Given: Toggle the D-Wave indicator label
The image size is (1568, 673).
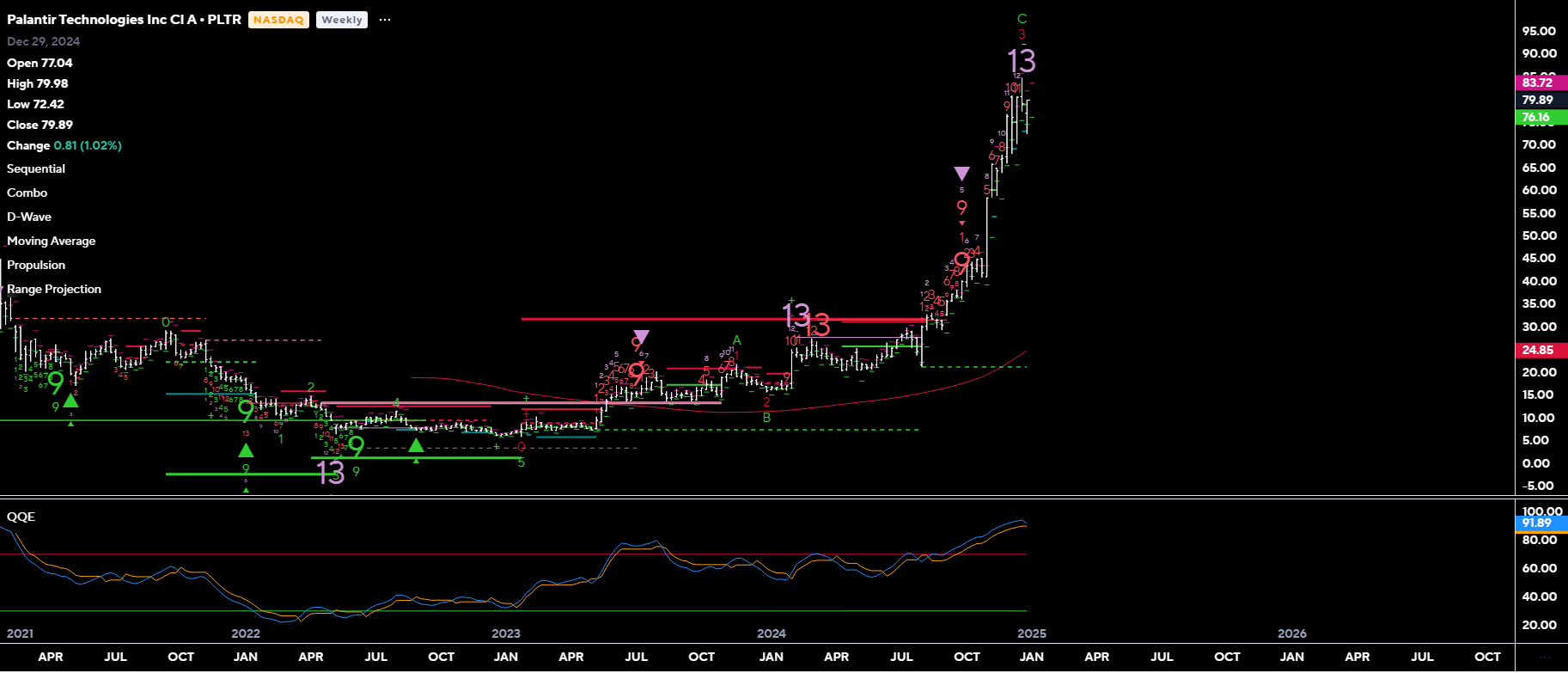Looking at the screenshot, I should [29, 217].
